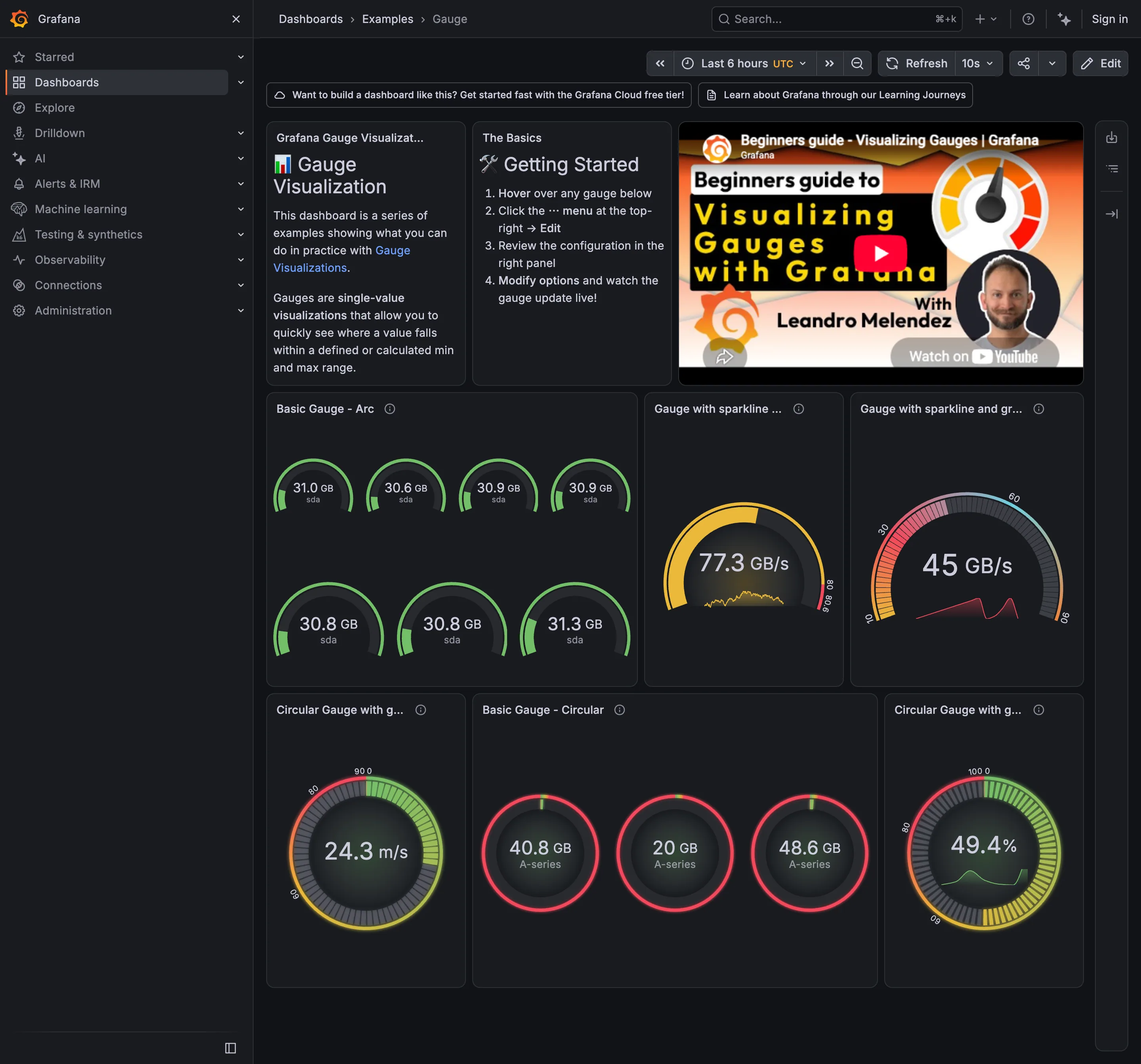Show info for left Circular Gauge panel
Screen dimensions: 1141x1064
click(421, 710)
